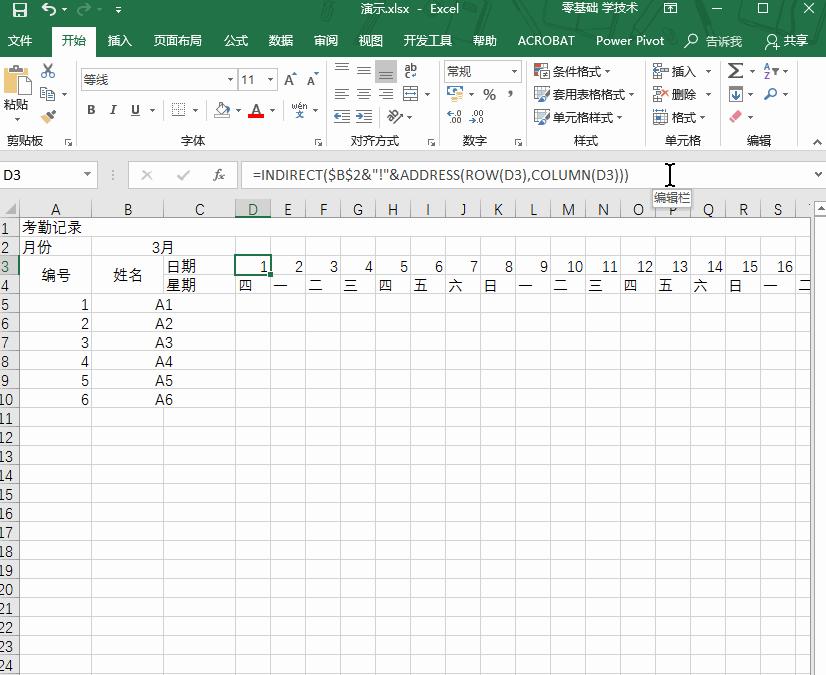Toggle Bold formatting
The image size is (826, 675).
tap(91, 110)
